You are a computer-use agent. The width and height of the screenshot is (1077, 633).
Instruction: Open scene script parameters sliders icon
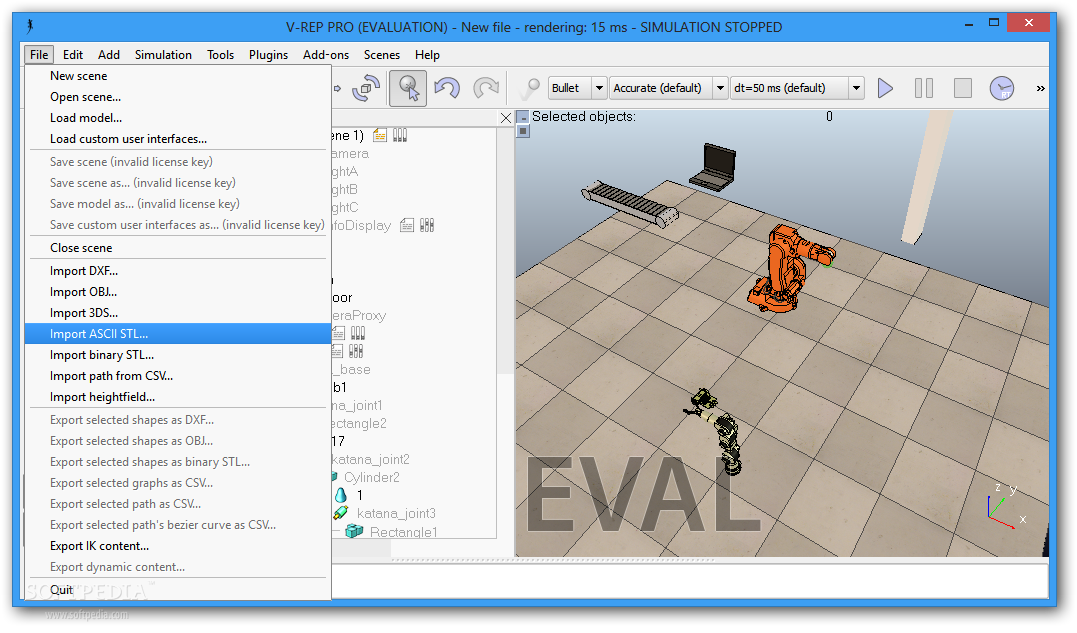click(400, 135)
